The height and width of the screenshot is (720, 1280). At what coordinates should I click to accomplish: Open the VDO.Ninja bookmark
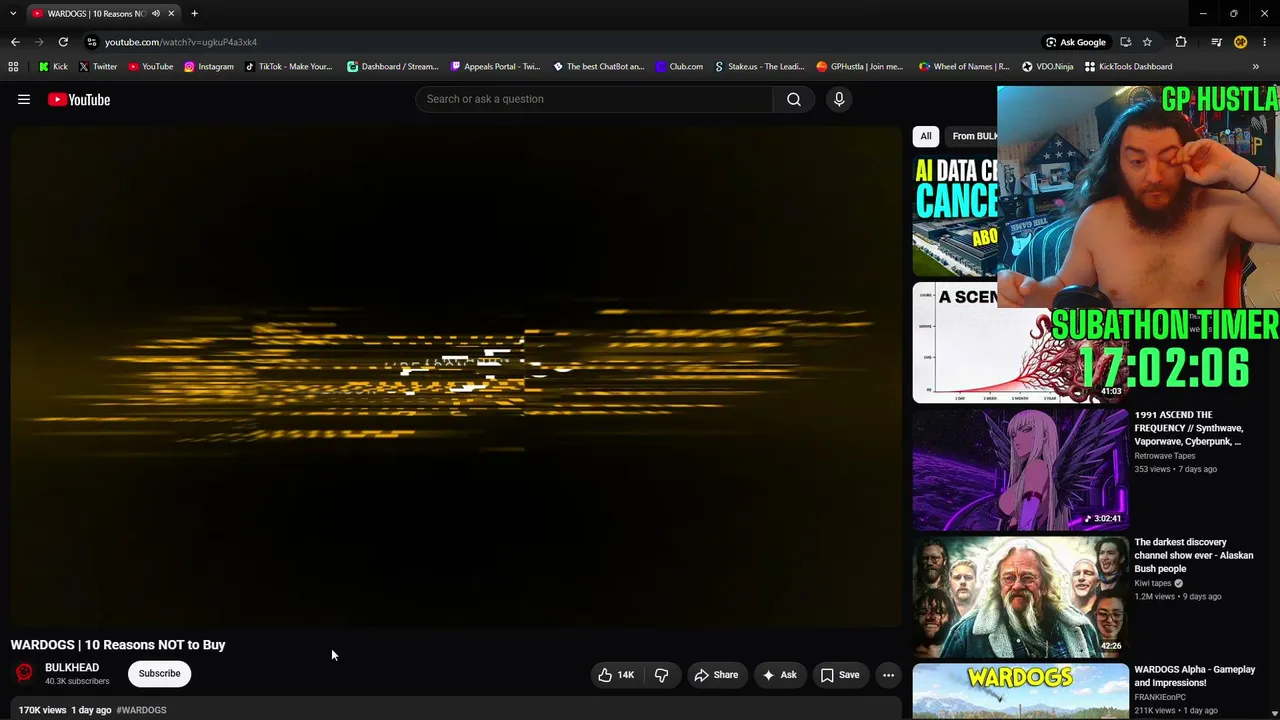pyautogui.click(x=1047, y=67)
